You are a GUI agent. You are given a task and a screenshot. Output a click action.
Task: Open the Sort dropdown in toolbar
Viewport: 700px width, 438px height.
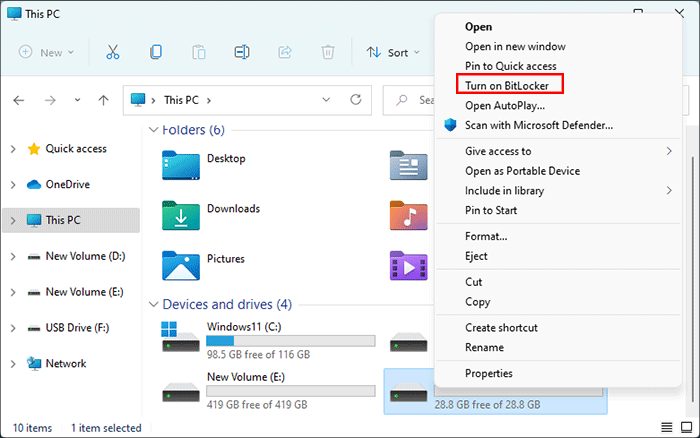point(393,53)
